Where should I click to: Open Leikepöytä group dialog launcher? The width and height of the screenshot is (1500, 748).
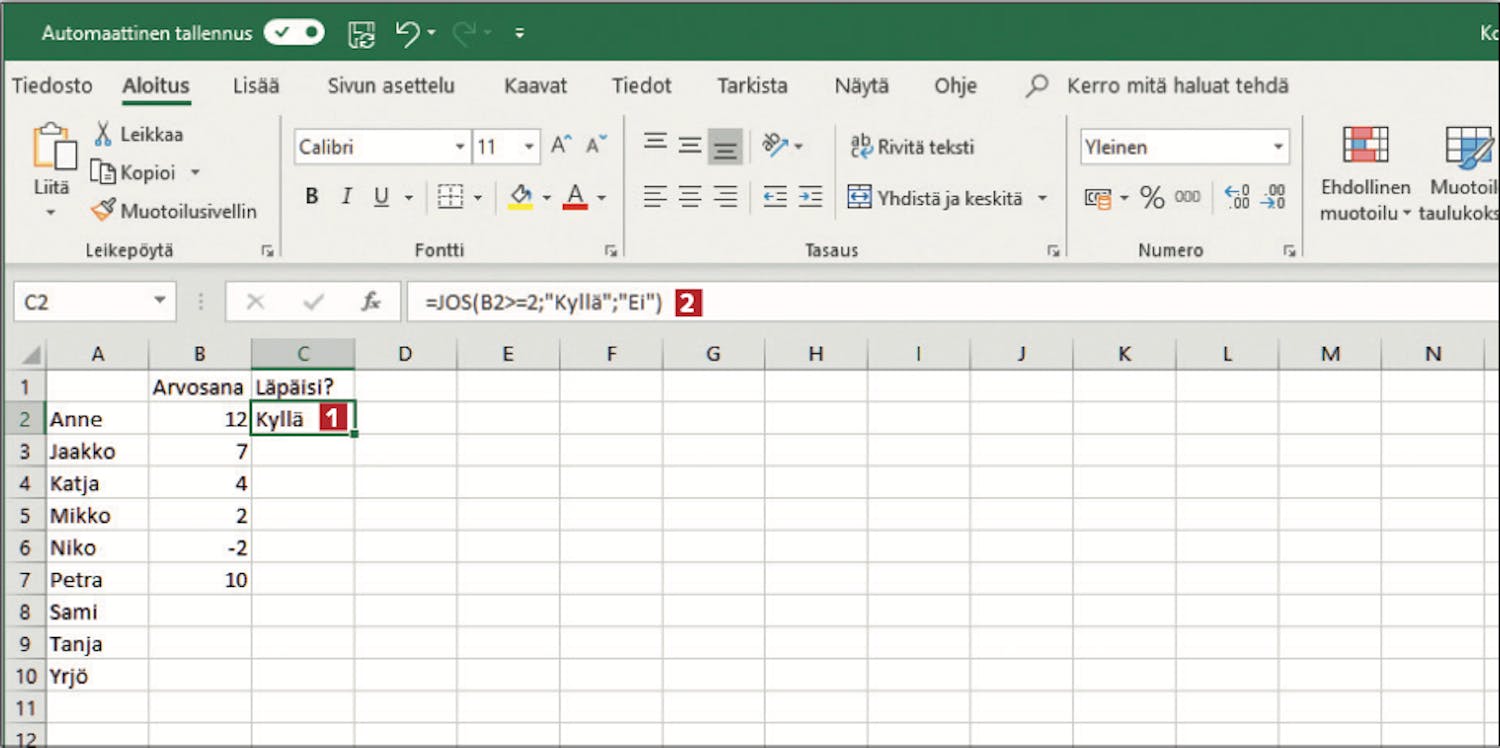267,252
